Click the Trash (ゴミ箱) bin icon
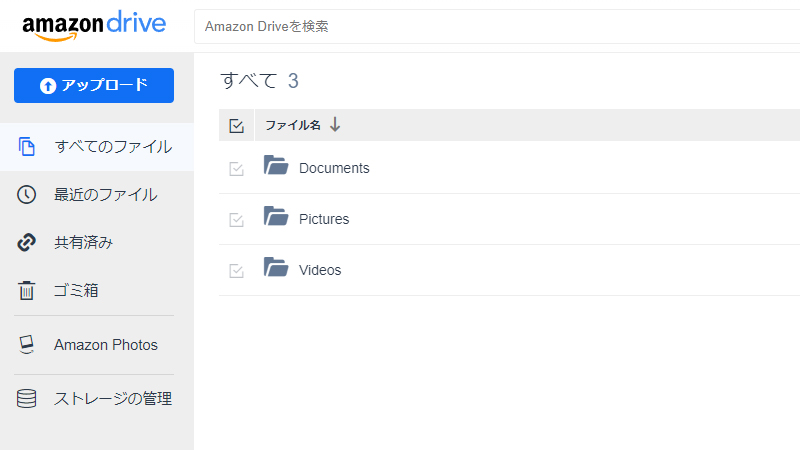The image size is (800, 450). tap(27, 291)
